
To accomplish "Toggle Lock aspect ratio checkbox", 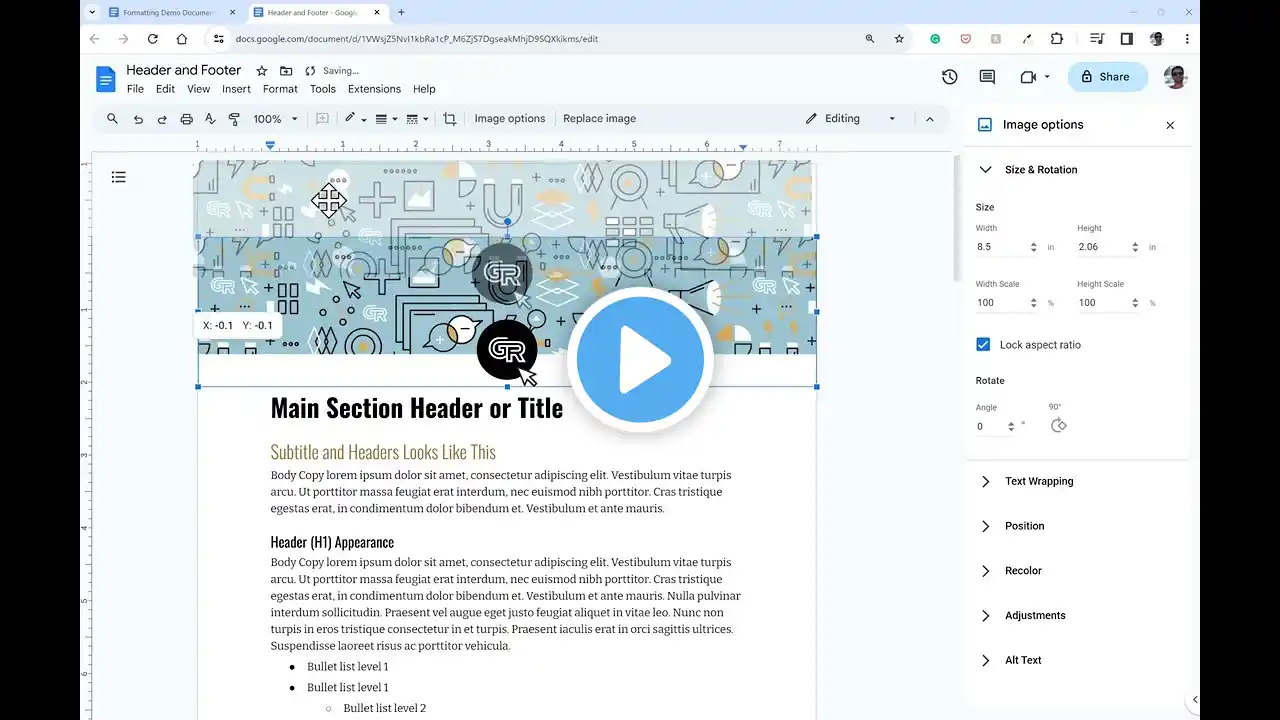I will (983, 344).
